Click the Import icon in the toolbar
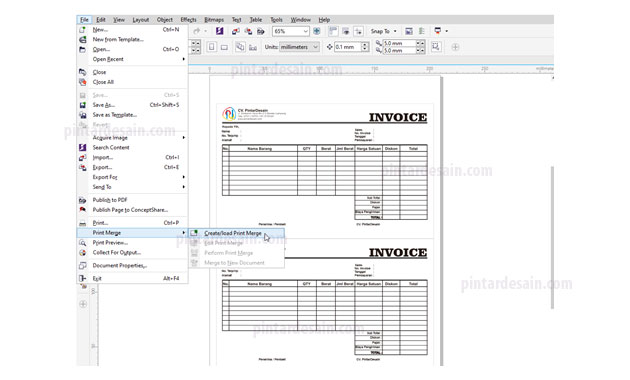The height and width of the screenshot is (380, 630). point(236,31)
